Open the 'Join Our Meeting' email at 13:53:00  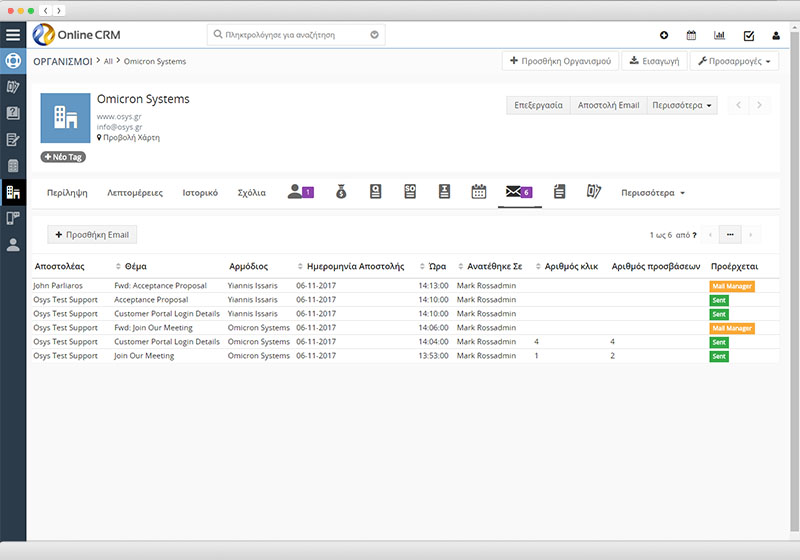pyautogui.click(x=144, y=355)
